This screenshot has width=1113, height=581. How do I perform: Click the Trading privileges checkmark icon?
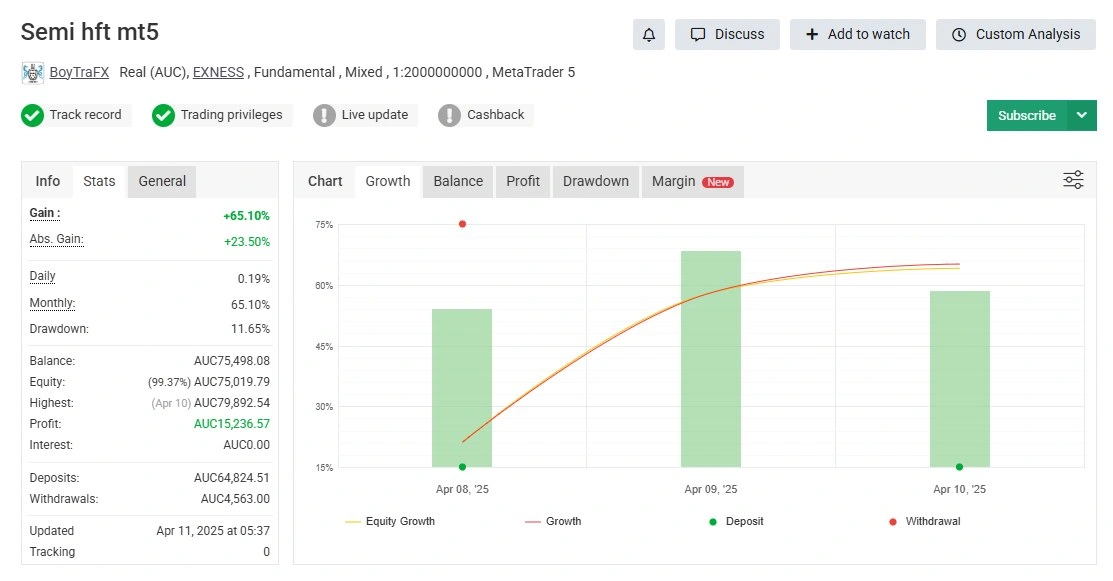(x=163, y=116)
